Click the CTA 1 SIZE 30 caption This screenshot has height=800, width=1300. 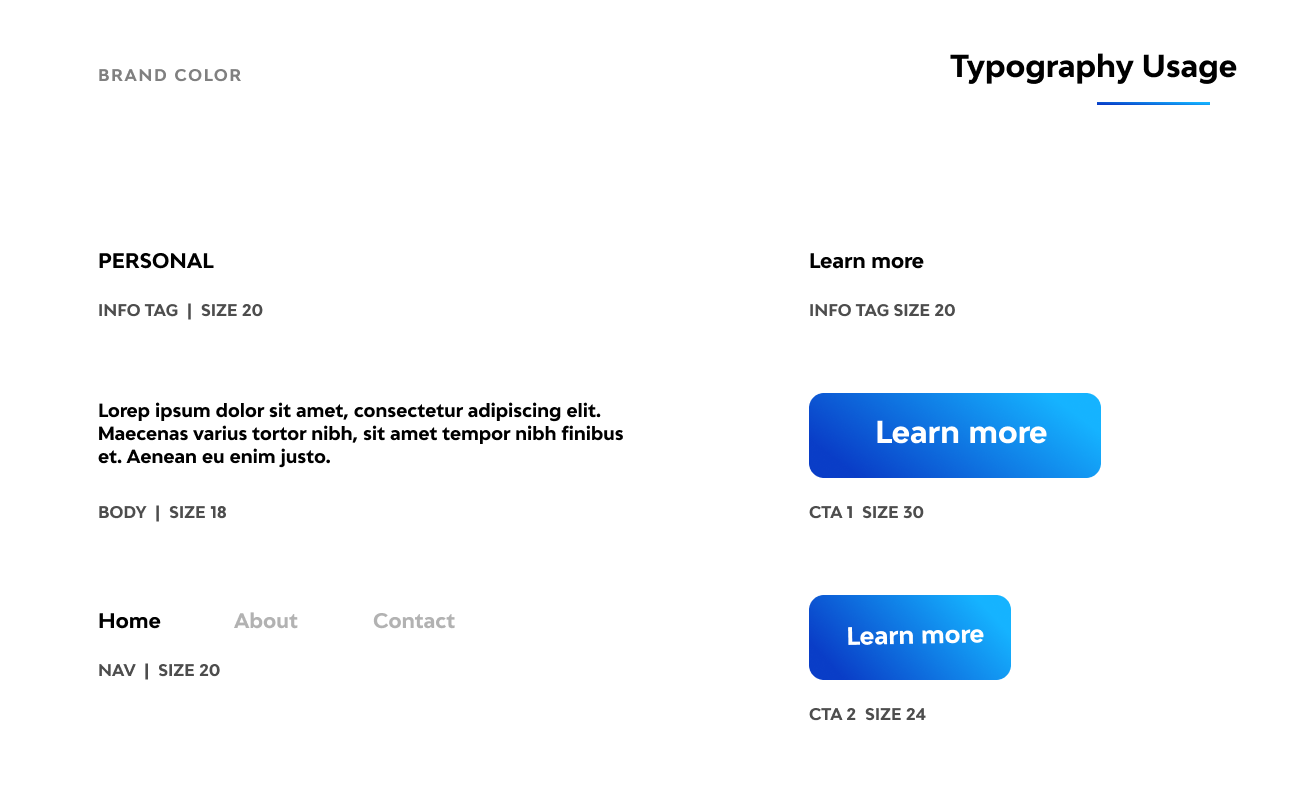pyautogui.click(x=866, y=512)
